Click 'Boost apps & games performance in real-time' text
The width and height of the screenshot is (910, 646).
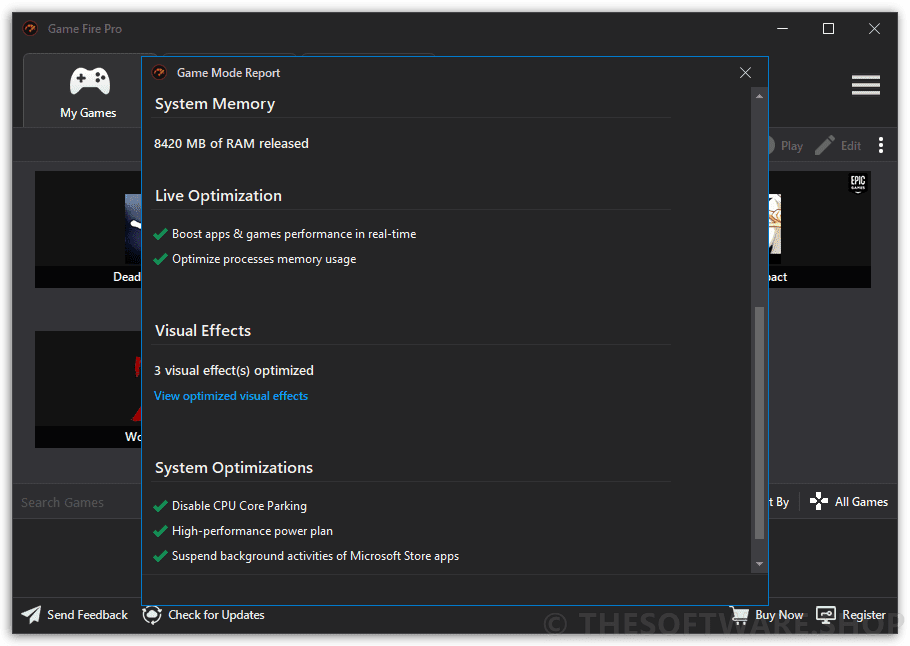tap(294, 234)
